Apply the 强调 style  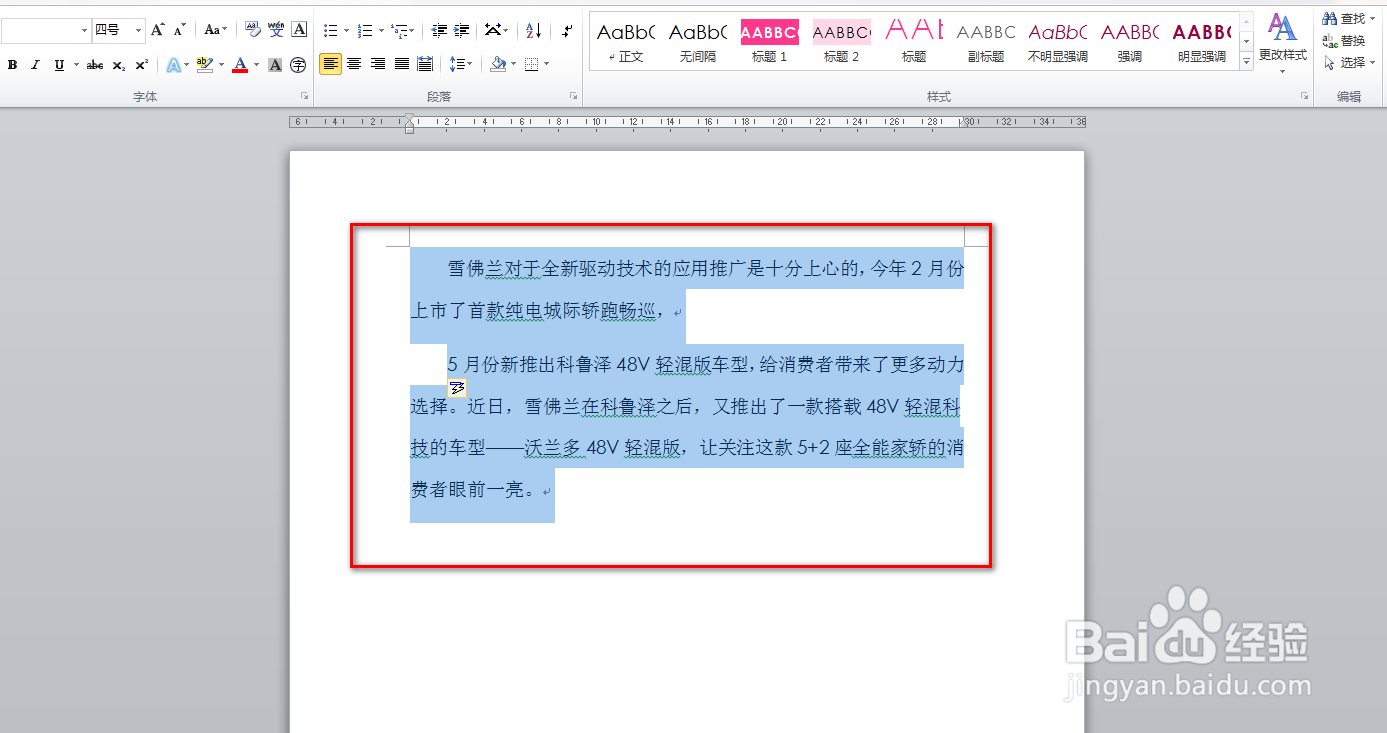pos(1130,42)
